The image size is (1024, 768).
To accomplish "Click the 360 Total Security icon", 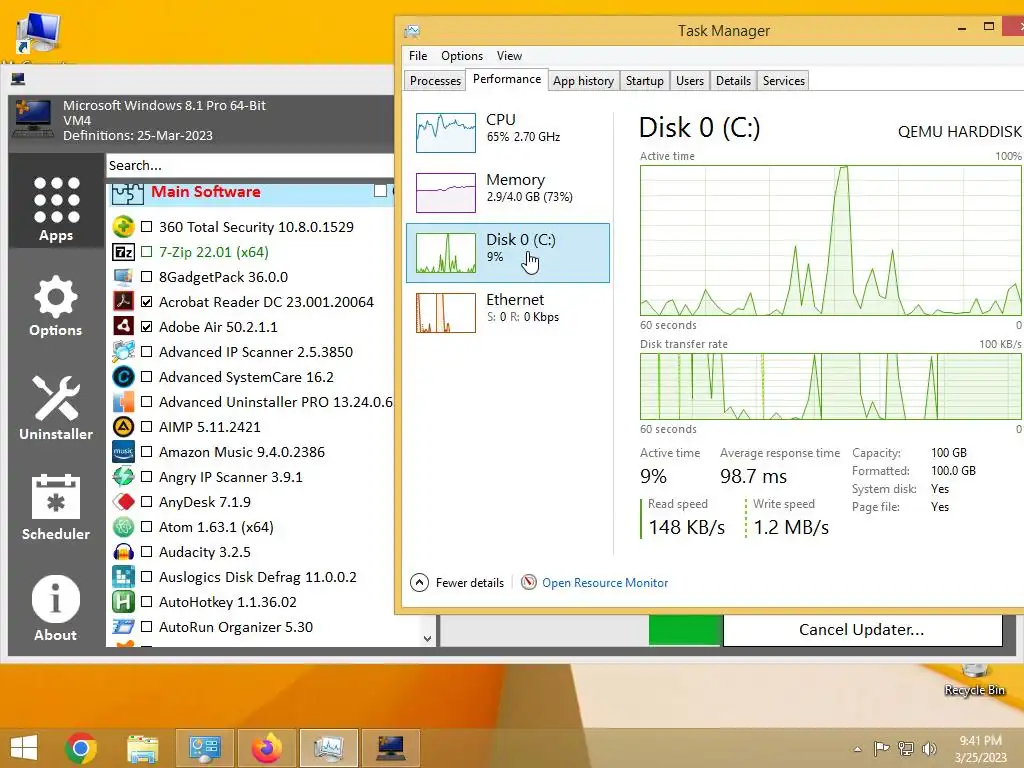I will (x=123, y=227).
